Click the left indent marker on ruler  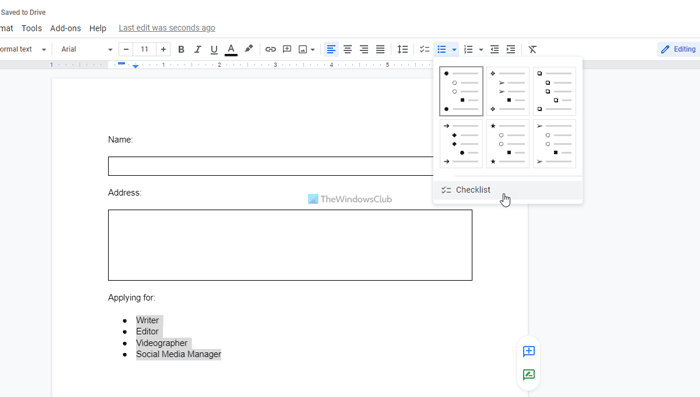tap(135, 66)
